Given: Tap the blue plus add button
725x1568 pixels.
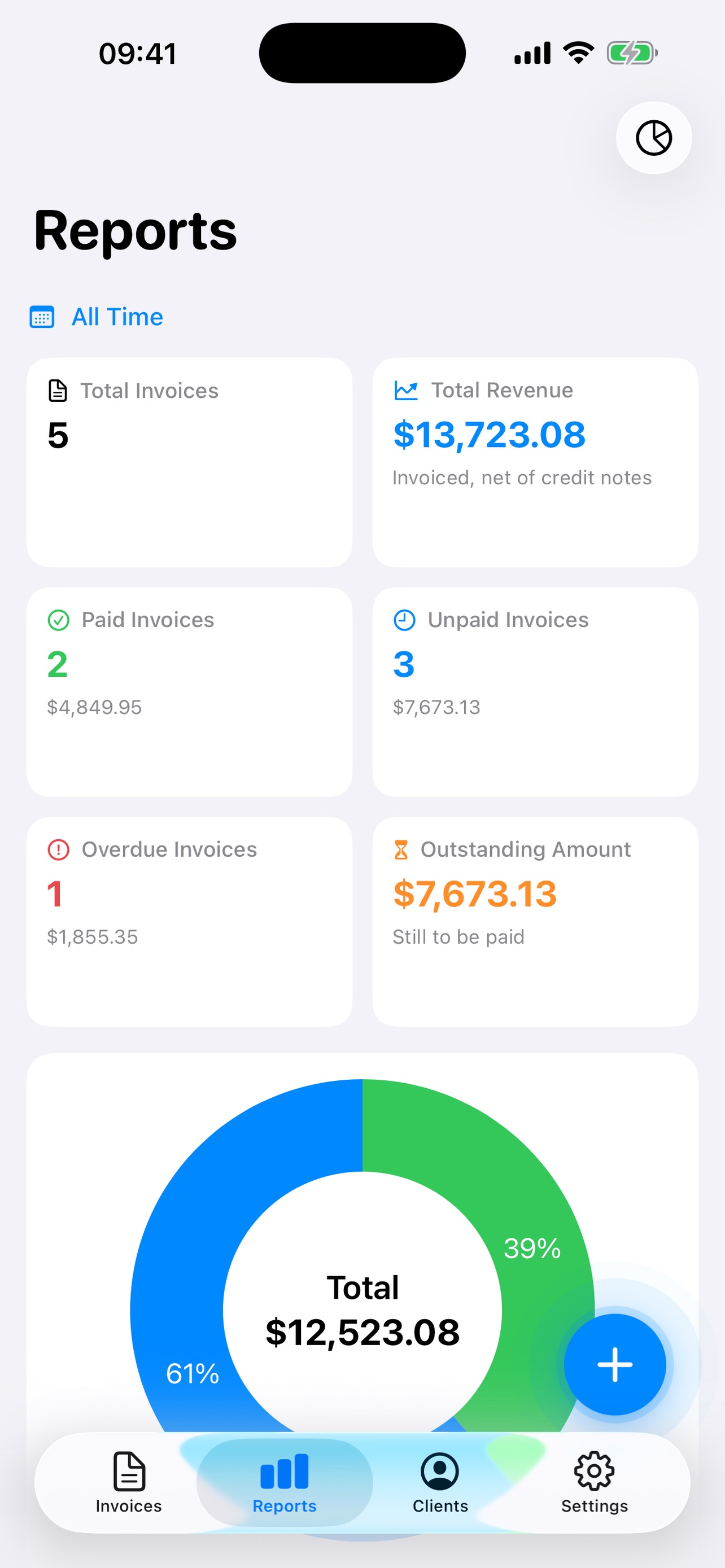Looking at the screenshot, I should click(615, 1364).
